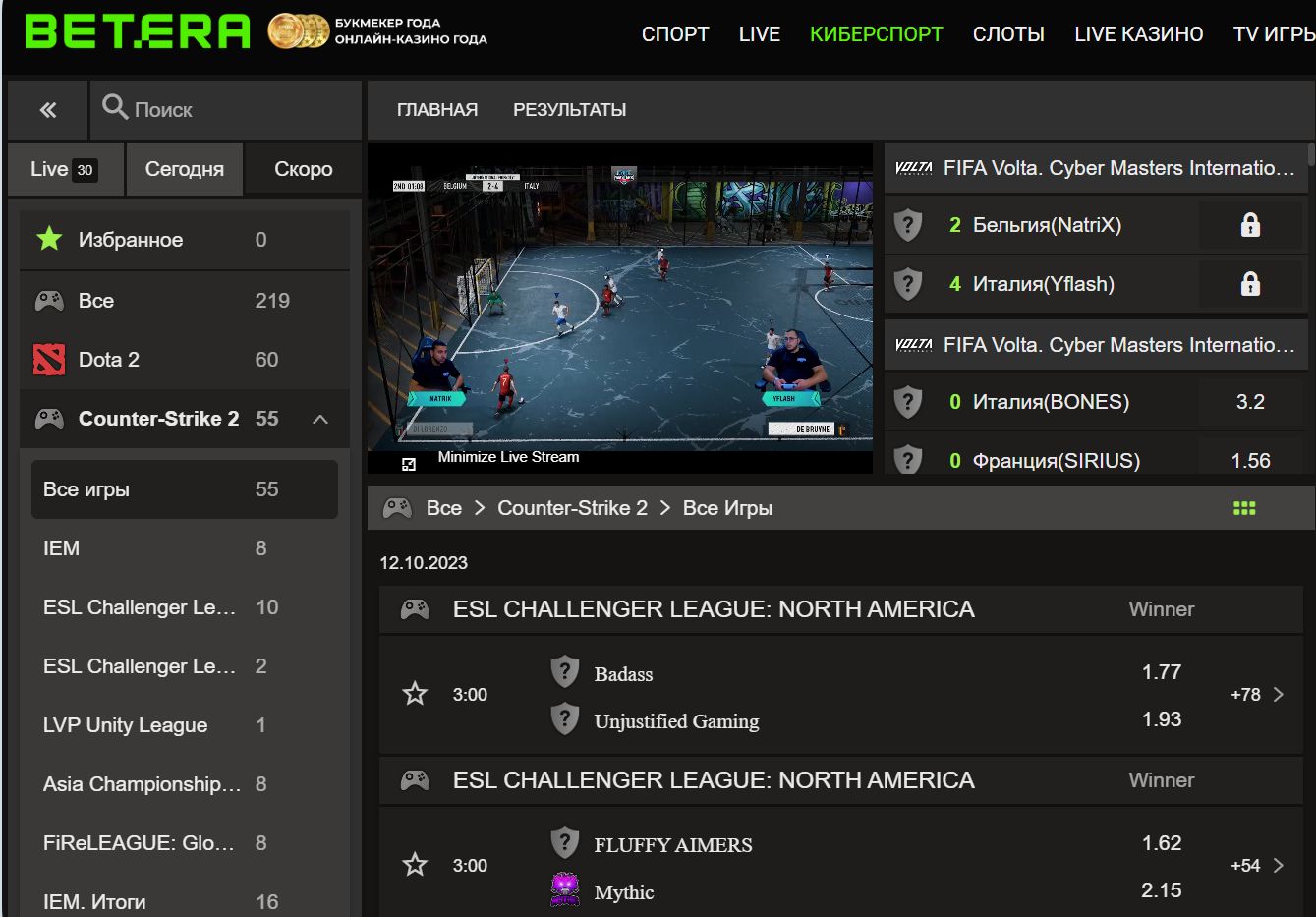Click the Dota 2 logo icon
The height and width of the screenshot is (917, 1316).
tap(49, 360)
